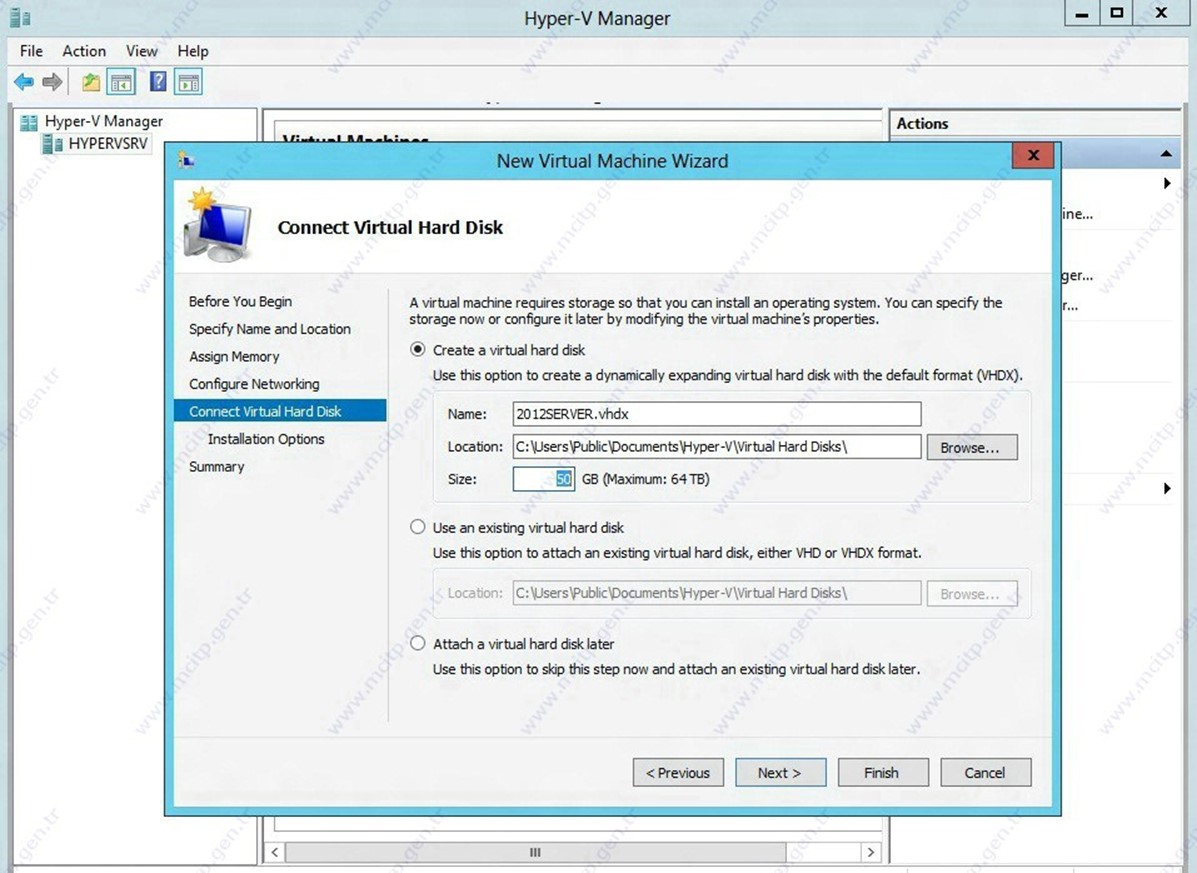Click the virtual disk Name field
1197x873 pixels.
(x=717, y=414)
